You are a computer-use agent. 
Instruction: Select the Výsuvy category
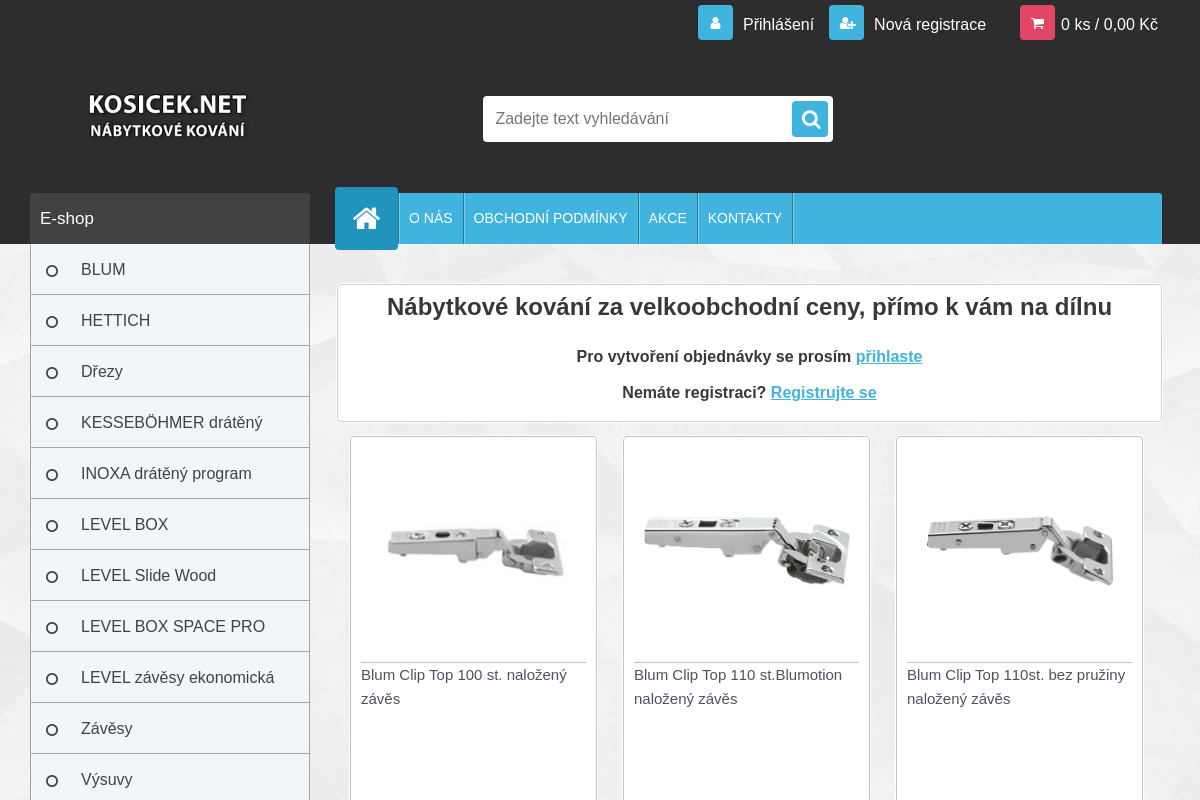170,779
